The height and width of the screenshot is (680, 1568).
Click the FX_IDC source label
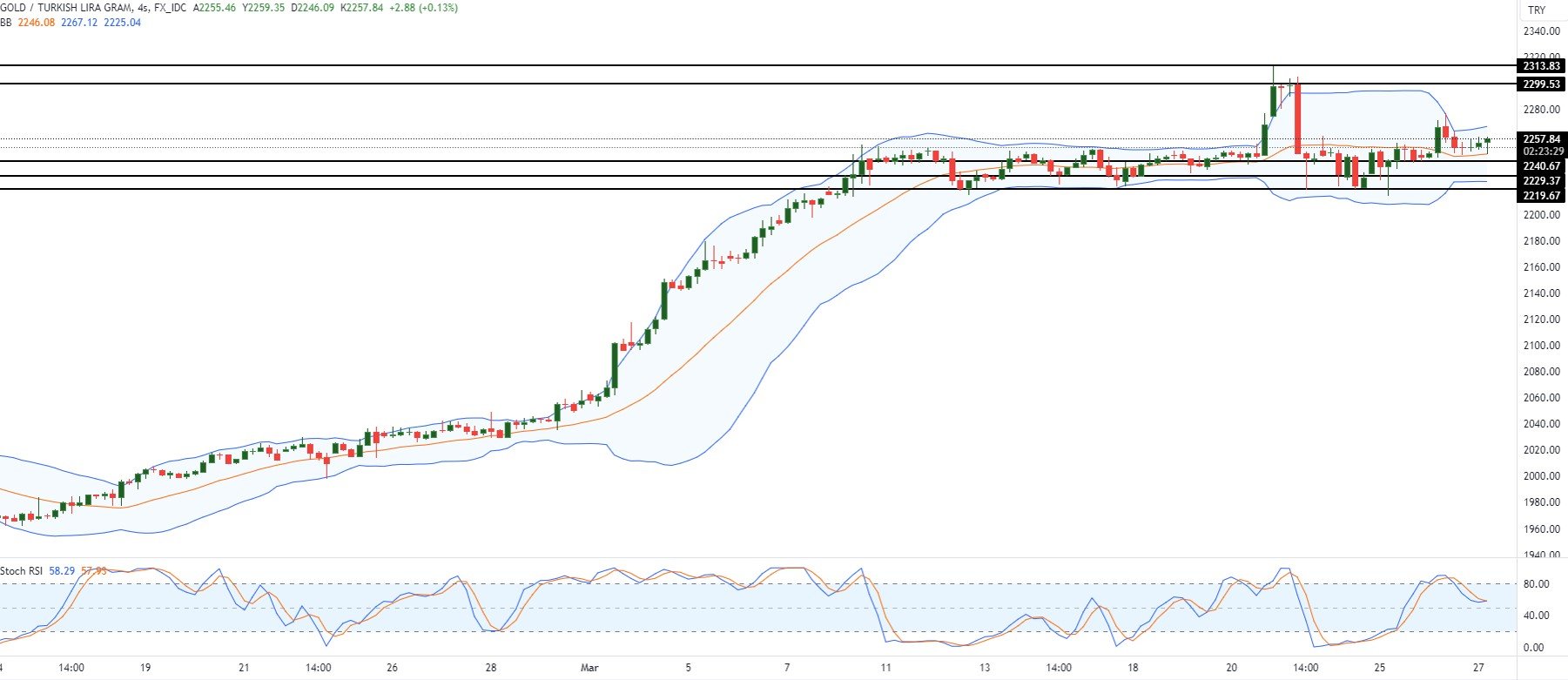click(172, 8)
